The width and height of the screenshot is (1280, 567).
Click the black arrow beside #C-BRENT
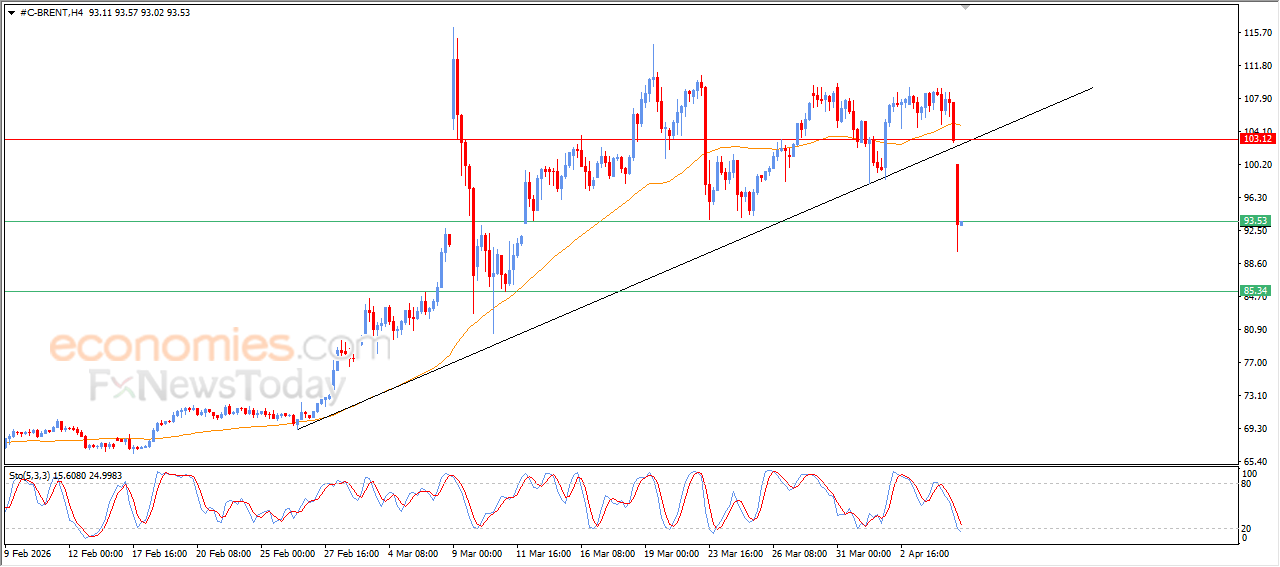click(x=11, y=13)
